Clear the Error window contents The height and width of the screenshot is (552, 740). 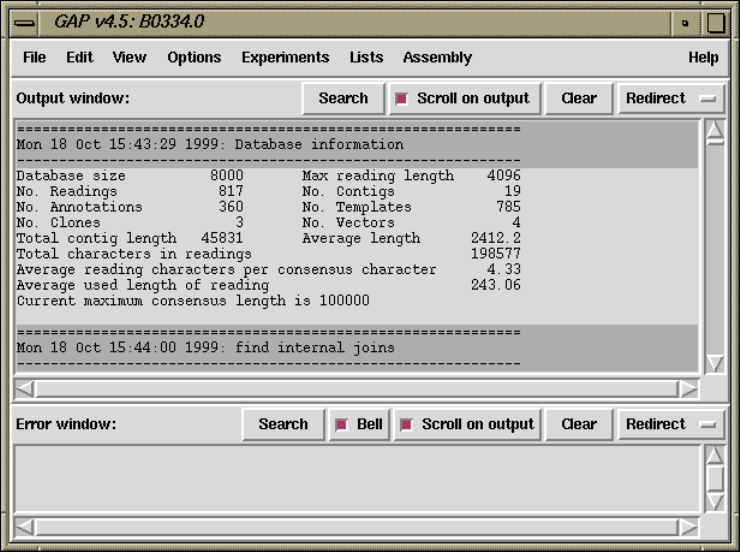click(x=578, y=425)
